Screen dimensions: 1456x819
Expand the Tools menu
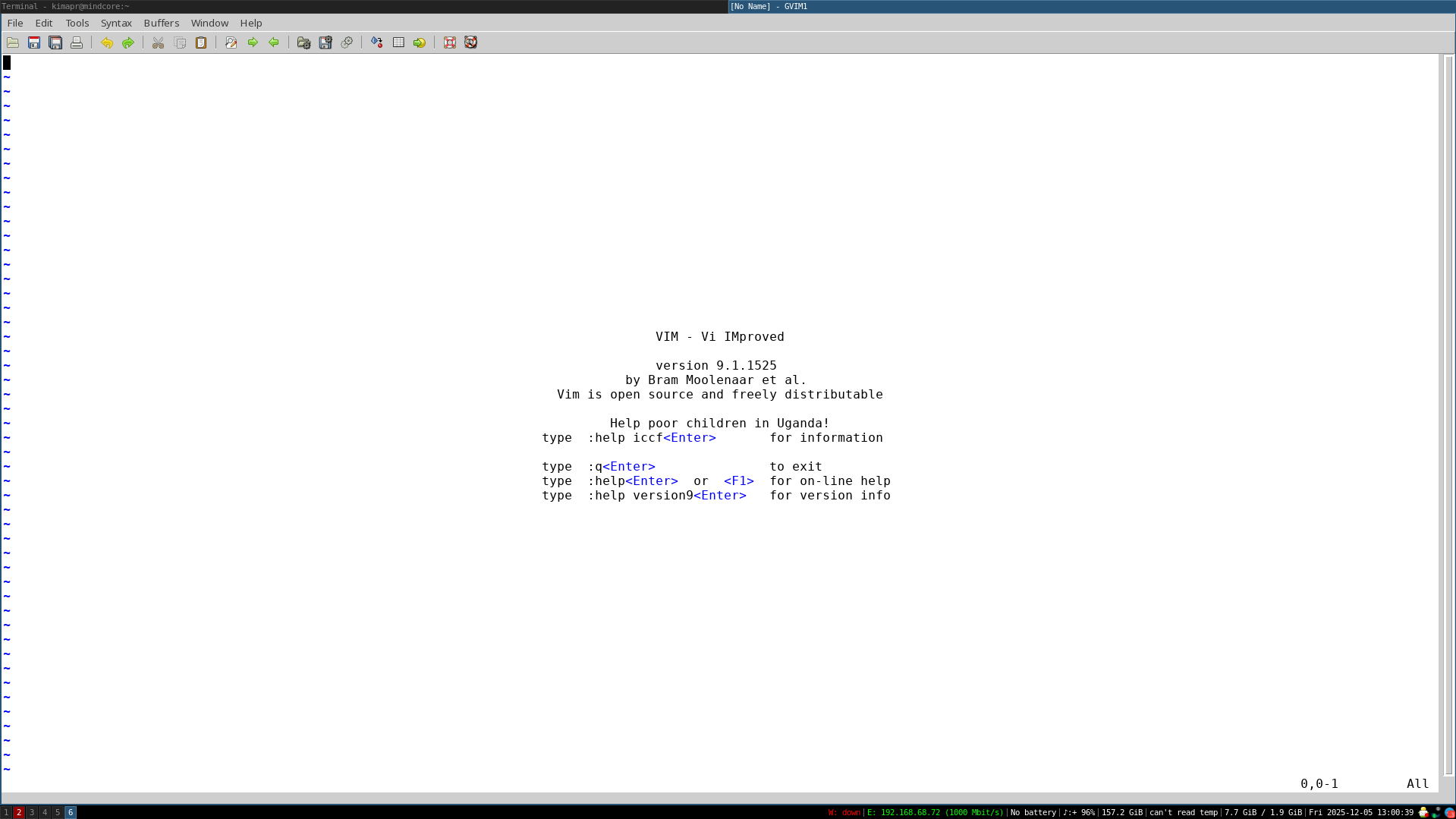click(77, 23)
